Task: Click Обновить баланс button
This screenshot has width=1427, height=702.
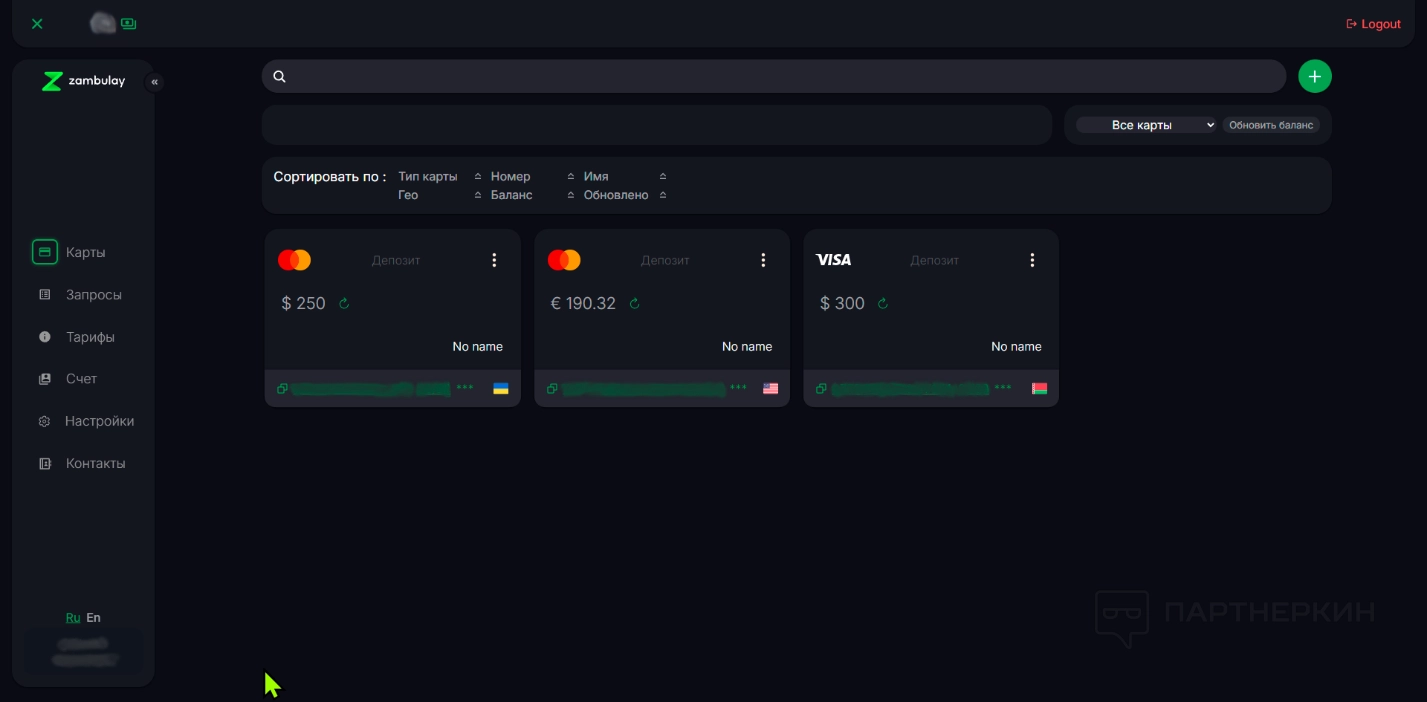Action: (1271, 125)
